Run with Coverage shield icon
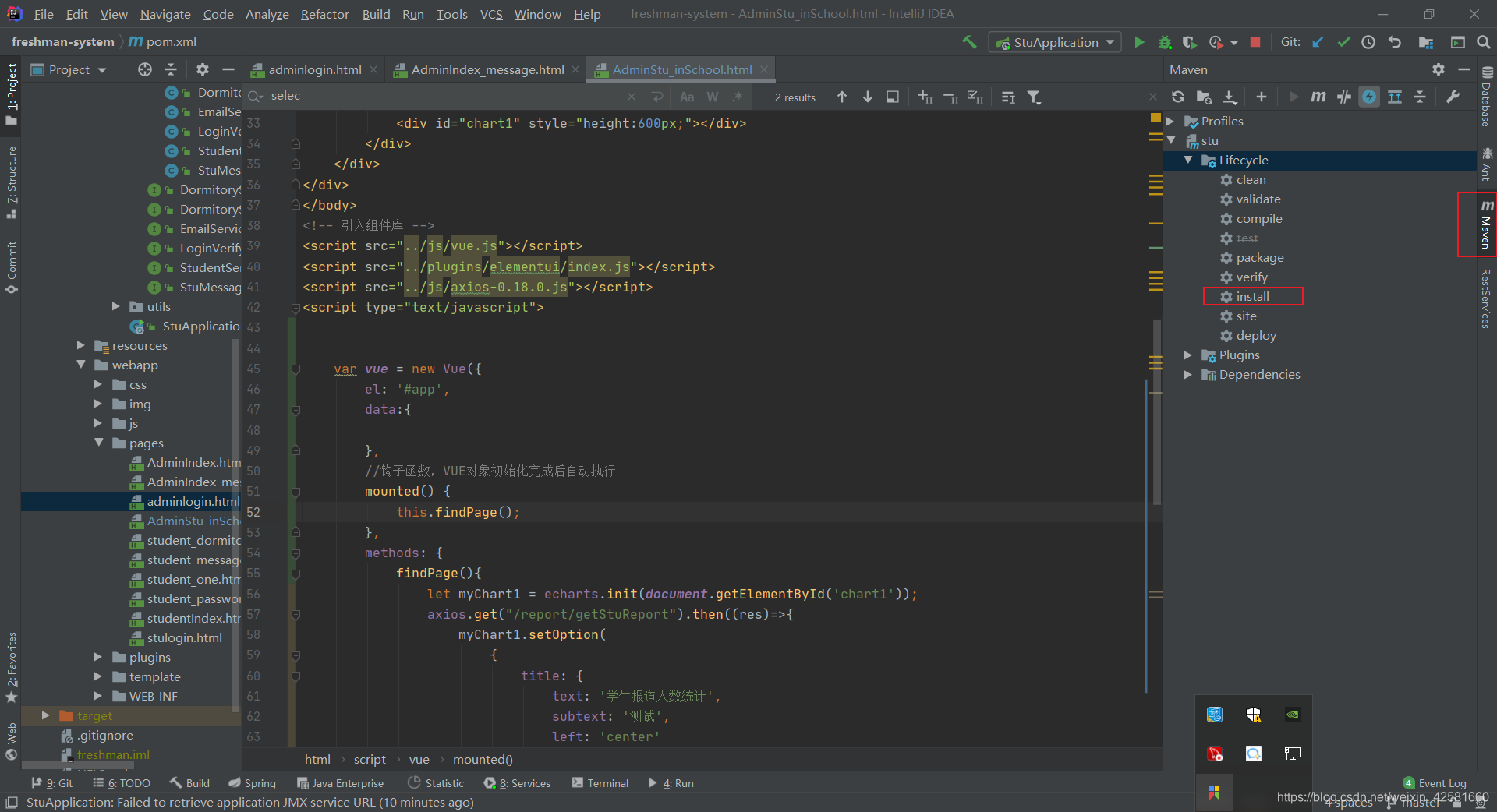 pos(1189,42)
